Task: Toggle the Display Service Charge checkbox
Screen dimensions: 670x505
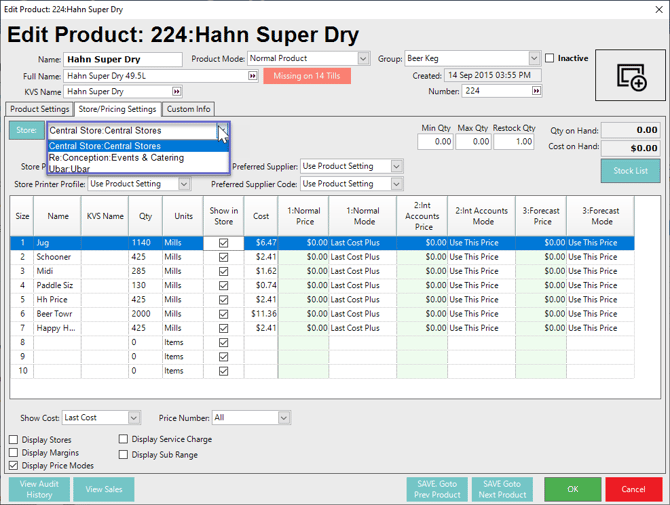Action: [x=124, y=439]
